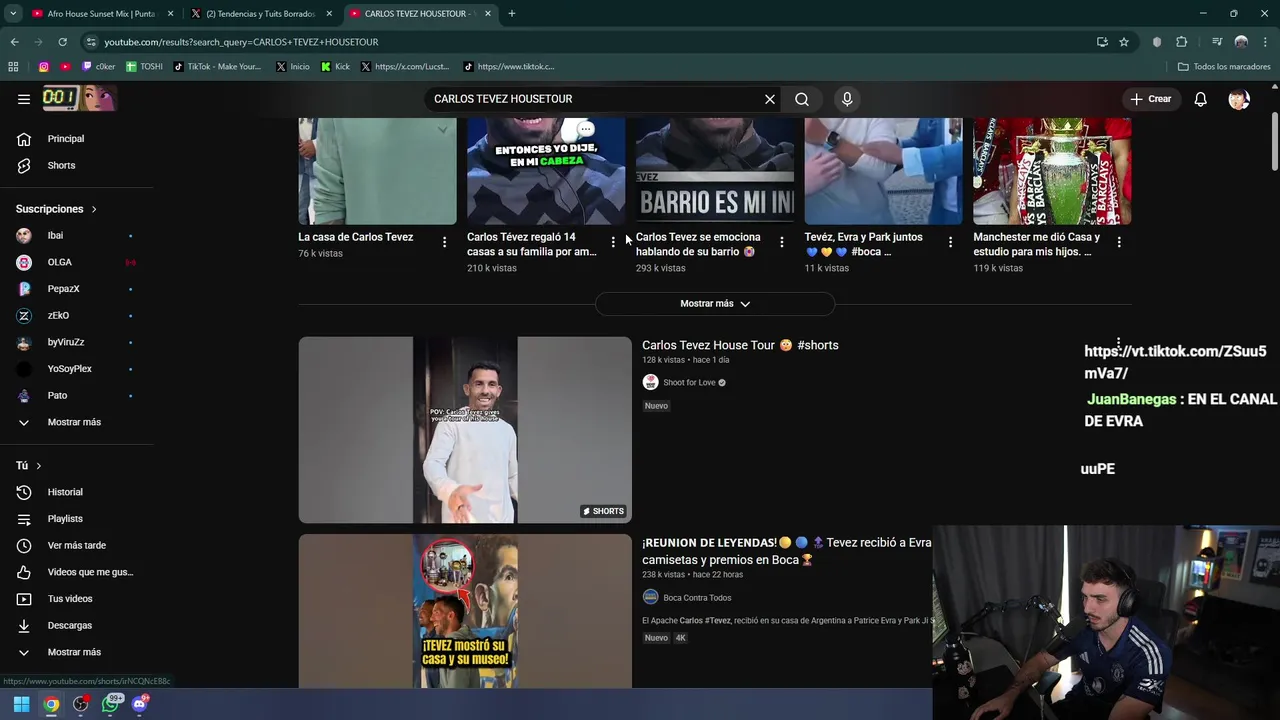This screenshot has height=720, width=1280.
Task: Open options for Tevéz, Evra y Park short
Action: pyautogui.click(x=950, y=242)
